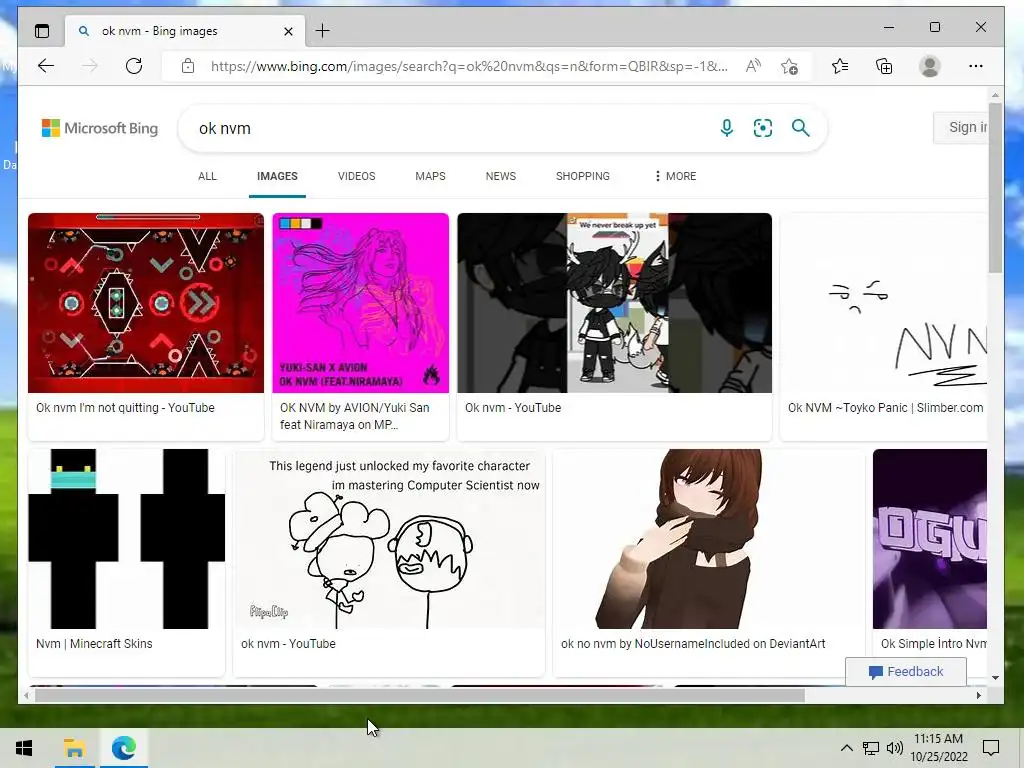Open Settings and more menu
The width and height of the screenshot is (1024, 768).
(976, 66)
